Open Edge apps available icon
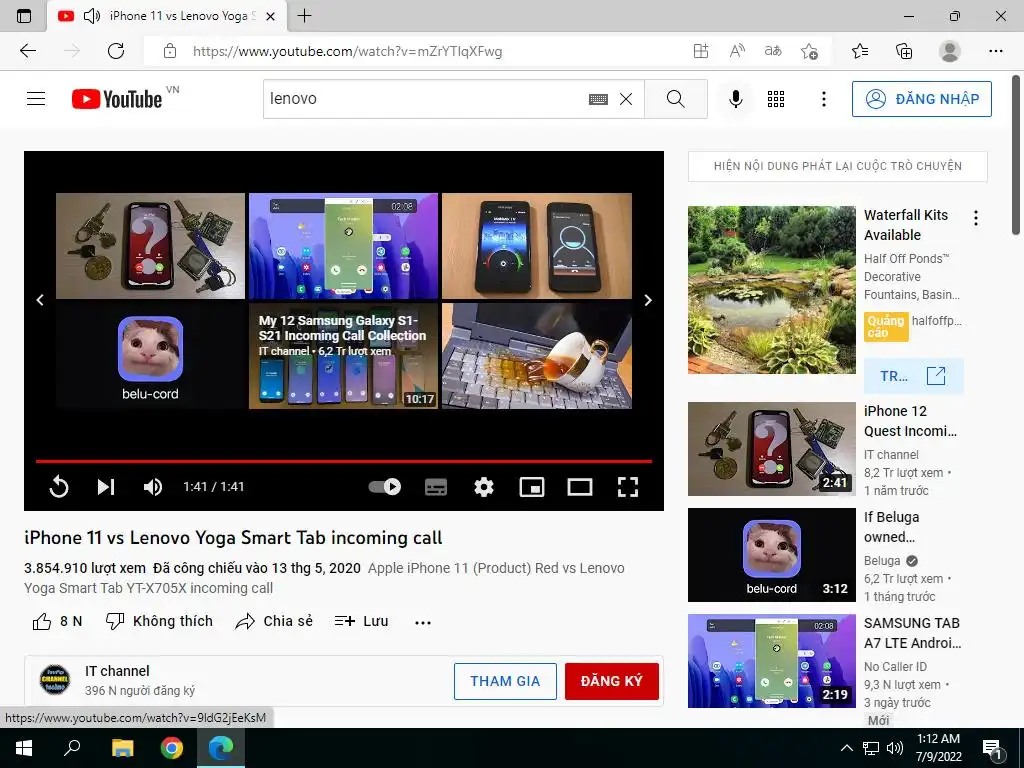Screen dimensions: 1024x768 click(x=701, y=51)
